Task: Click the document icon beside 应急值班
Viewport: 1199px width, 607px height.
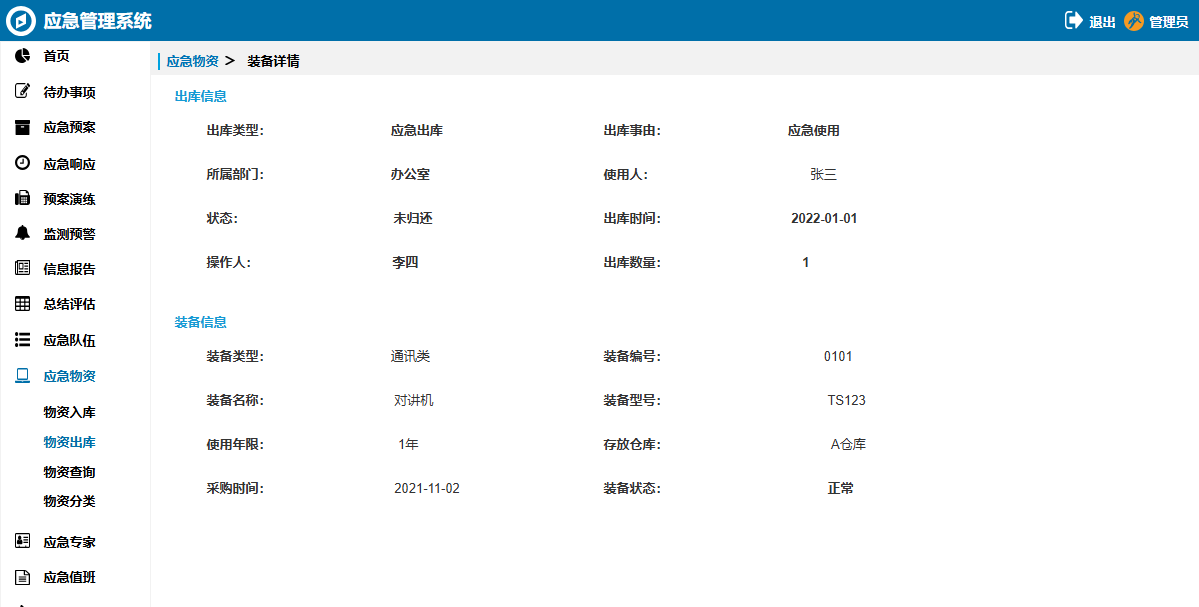Action: tap(22, 577)
